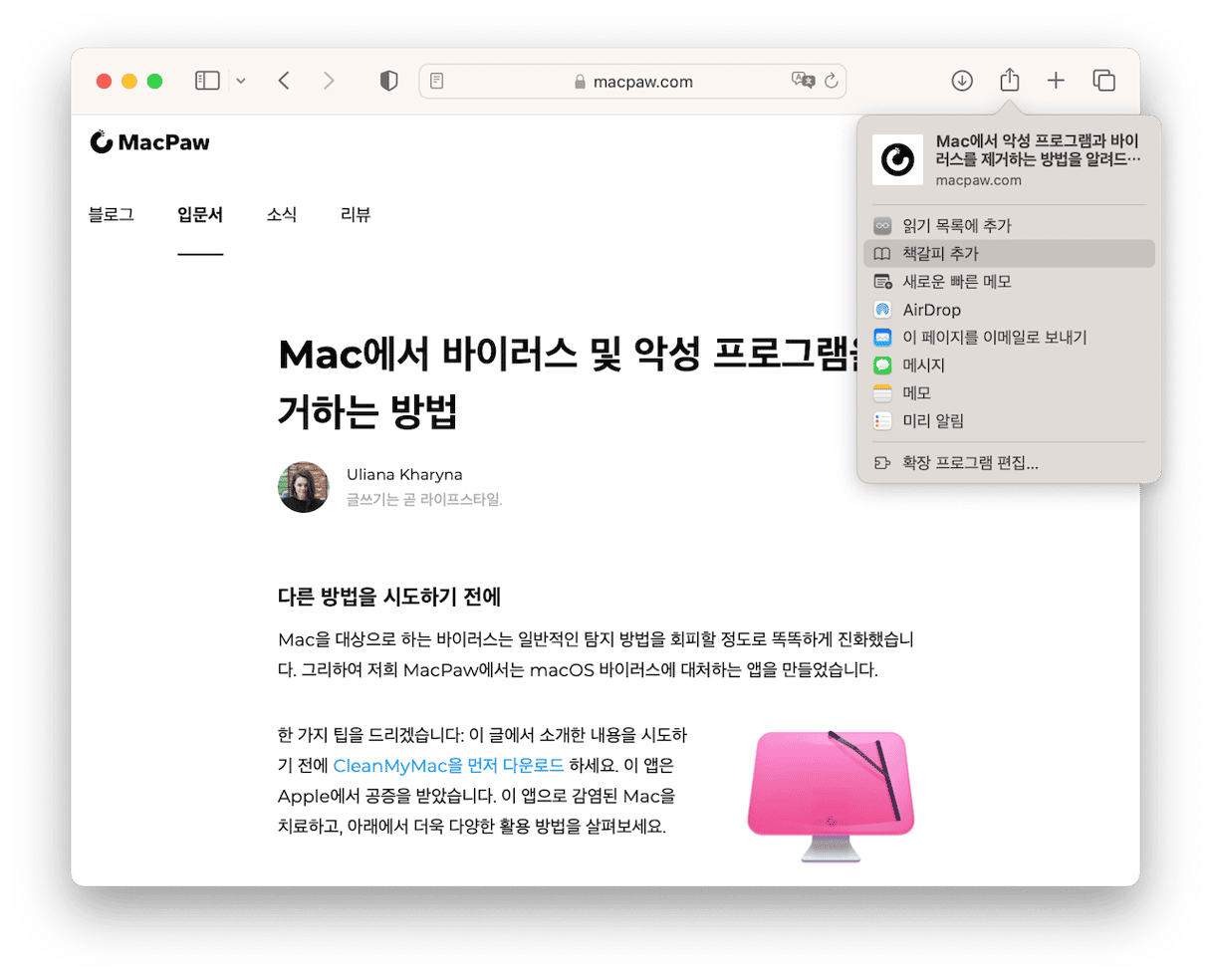Image resolution: width=1211 pixels, height=980 pixels.
Task: Click the article title Mac에서 바이러스 heading
Action: (x=569, y=382)
